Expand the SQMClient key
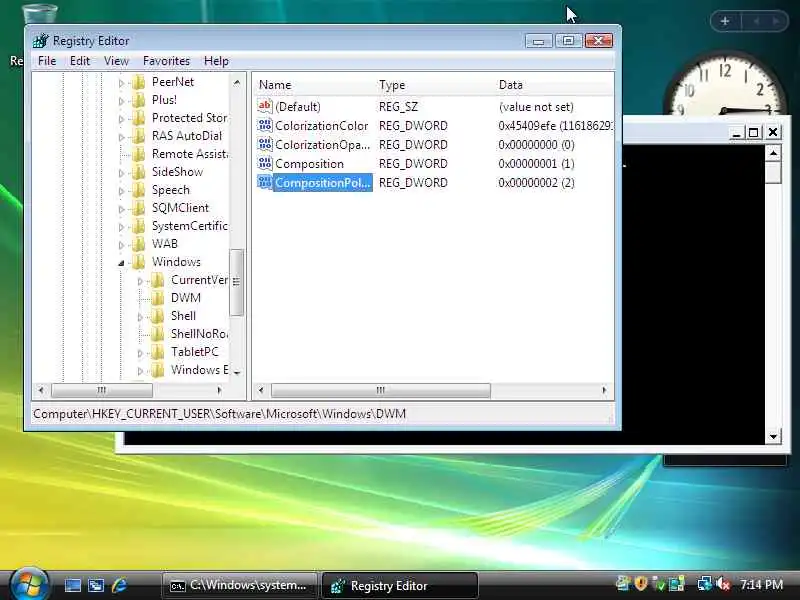Image resolution: width=800 pixels, height=600 pixels. coord(121,209)
